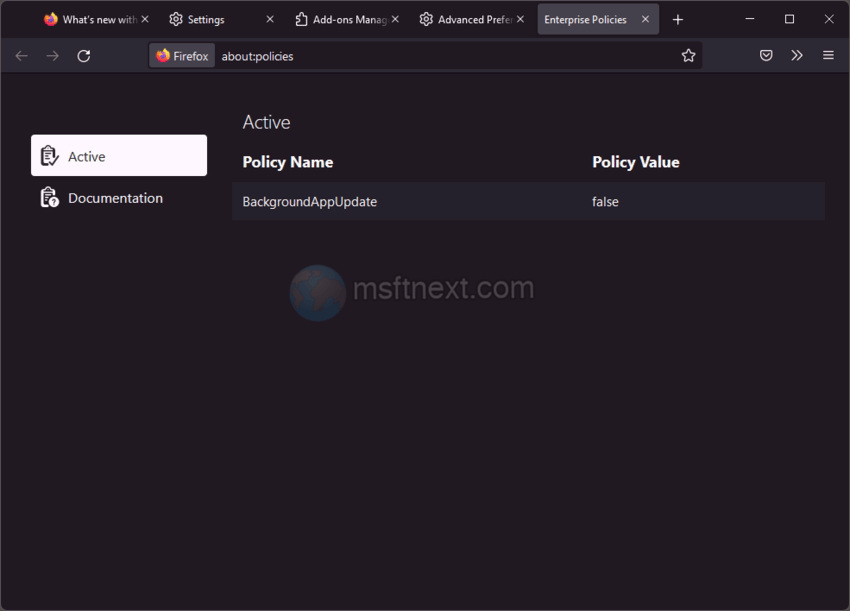Viewport: 850px width, 611px height.
Task: Select the Active policies sidebar item
Action: (119, 156)
